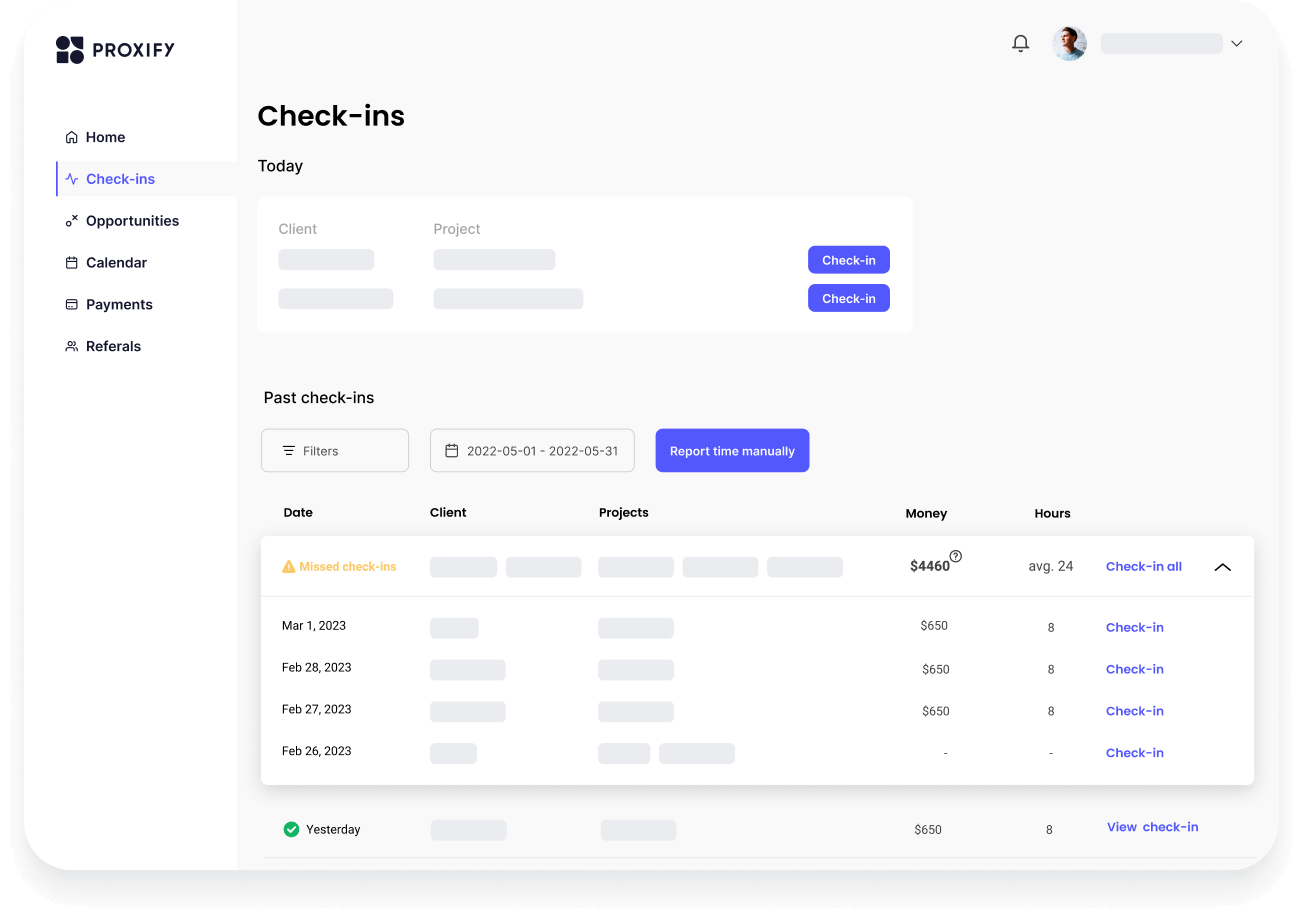Click the question mark tooltip next to $4460
This screenshot has height=919, width=1303.
pyautogui.click(x=956, y=558)
